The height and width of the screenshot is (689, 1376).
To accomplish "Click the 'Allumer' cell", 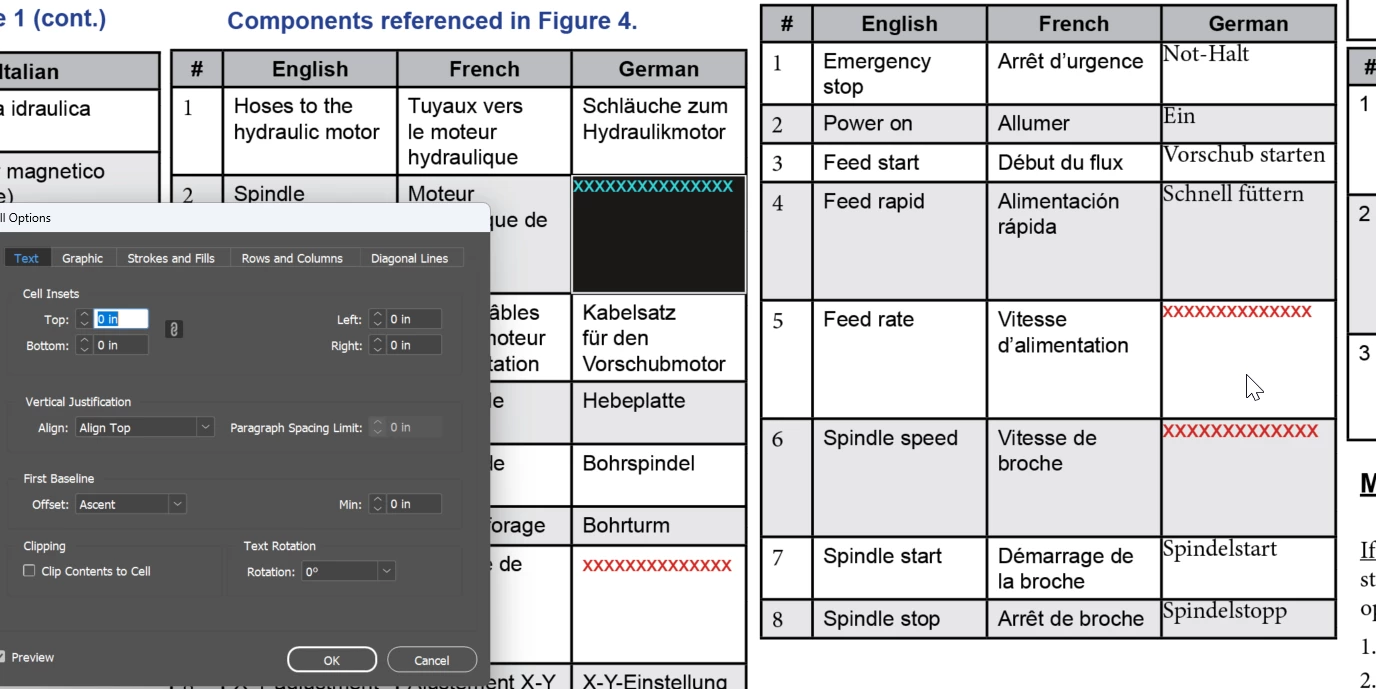I will (1074, 123).
